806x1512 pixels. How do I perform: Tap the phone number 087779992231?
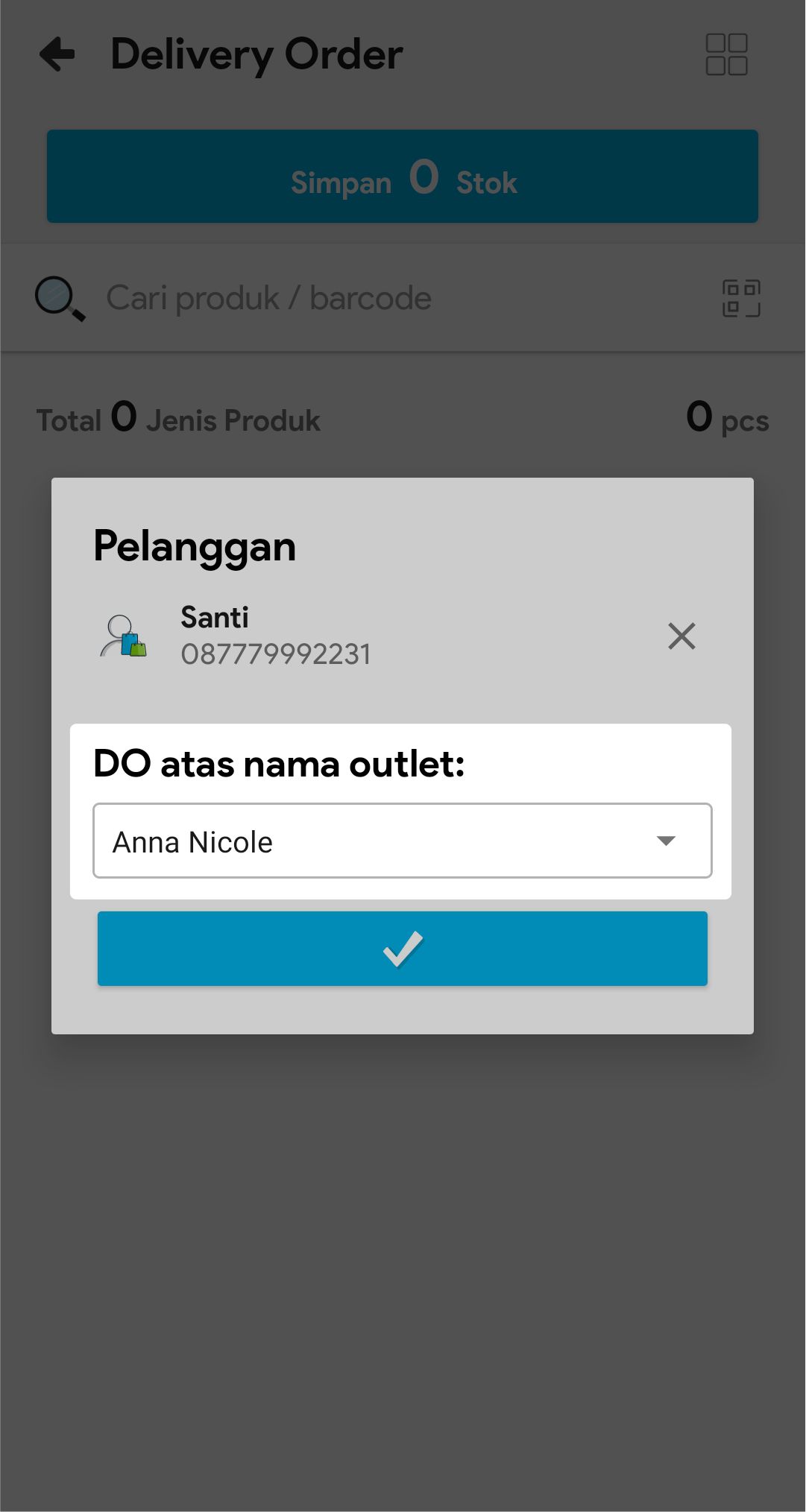[276, 654]
